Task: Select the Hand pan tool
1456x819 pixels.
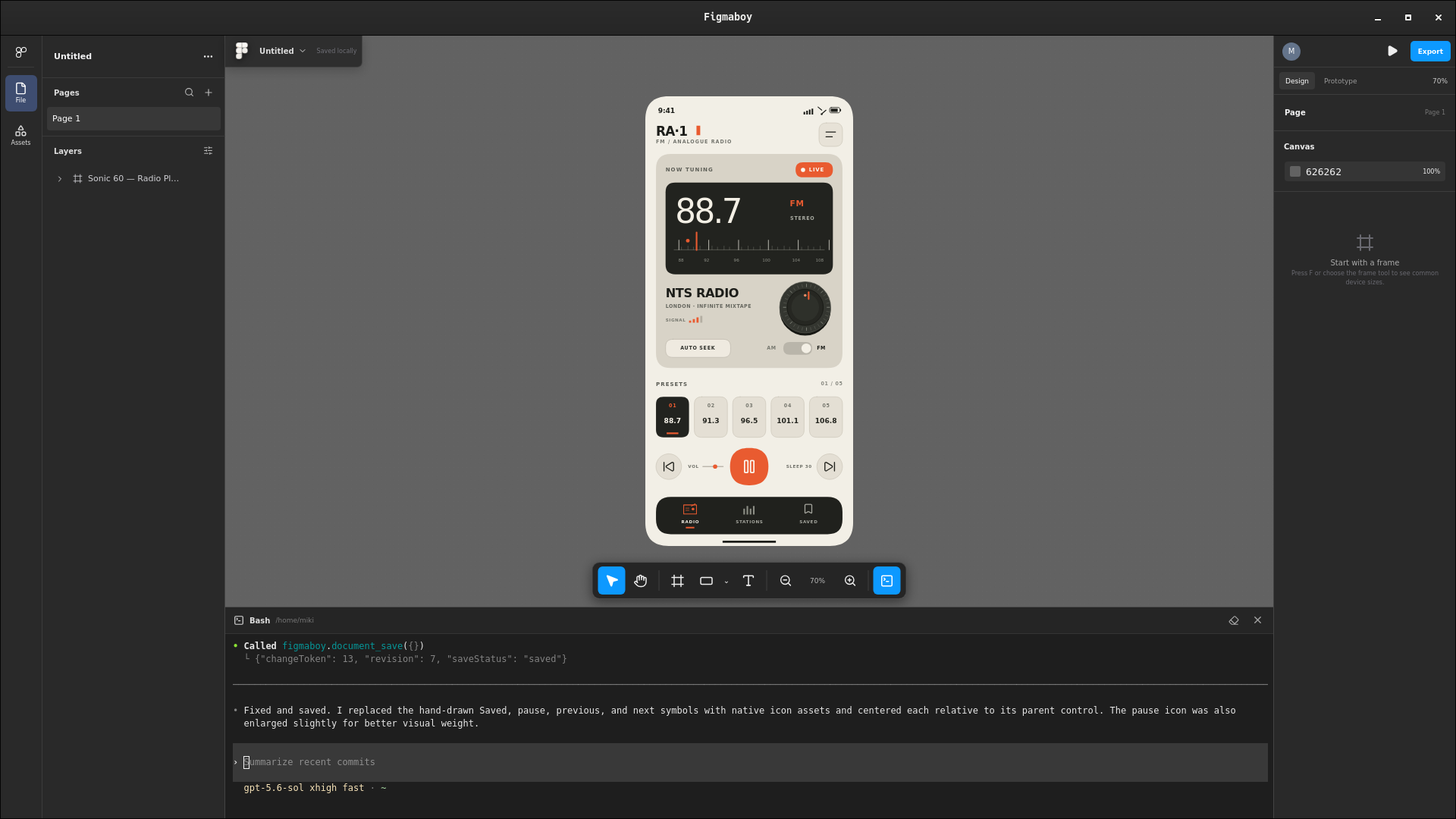Action: (x=641, y=581)
